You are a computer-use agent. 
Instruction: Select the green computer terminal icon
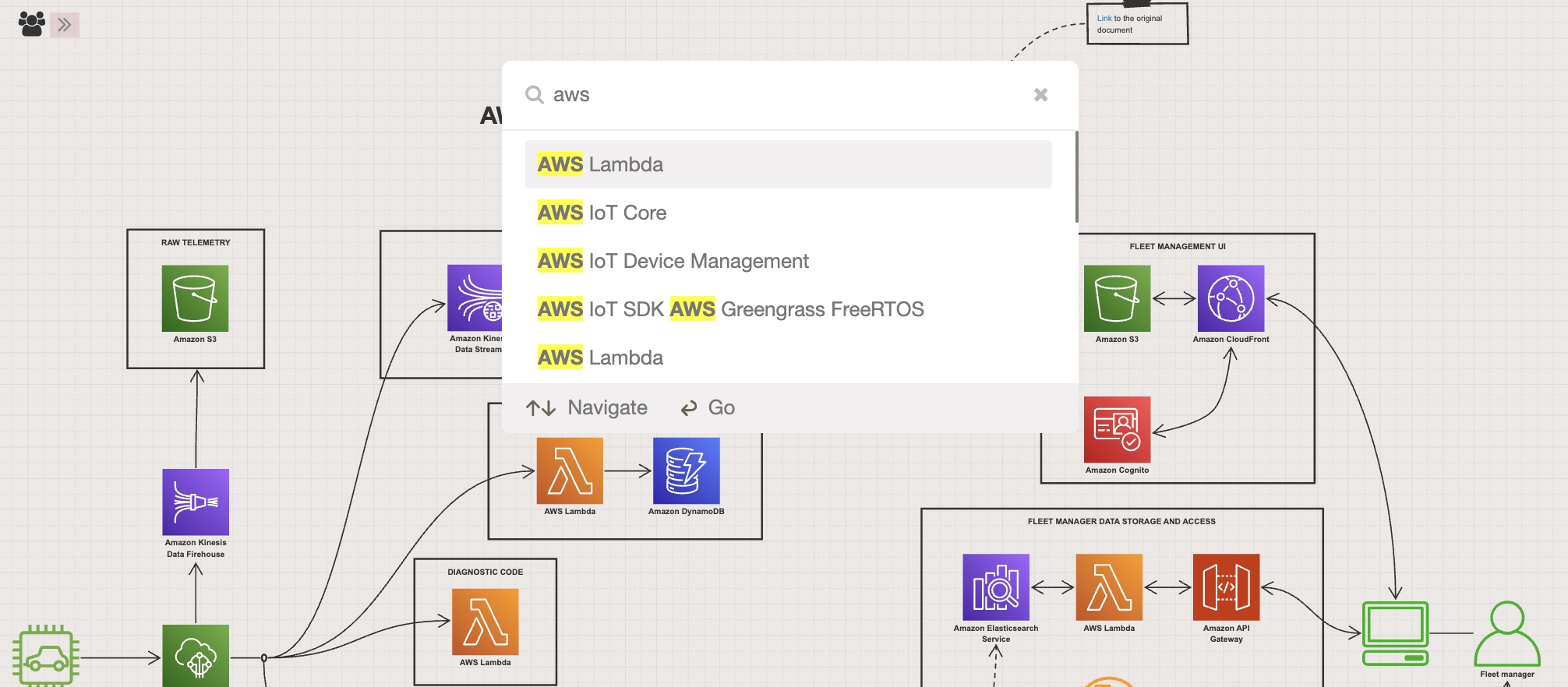pos(1395,633)
